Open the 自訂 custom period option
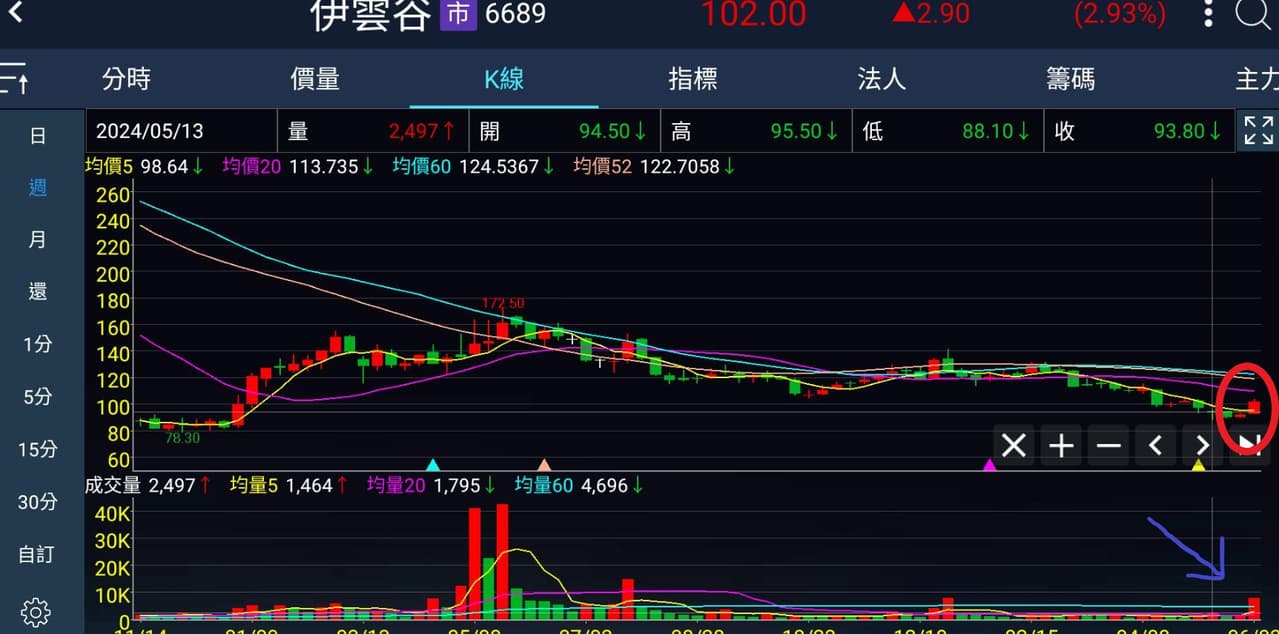 point(37,554)
